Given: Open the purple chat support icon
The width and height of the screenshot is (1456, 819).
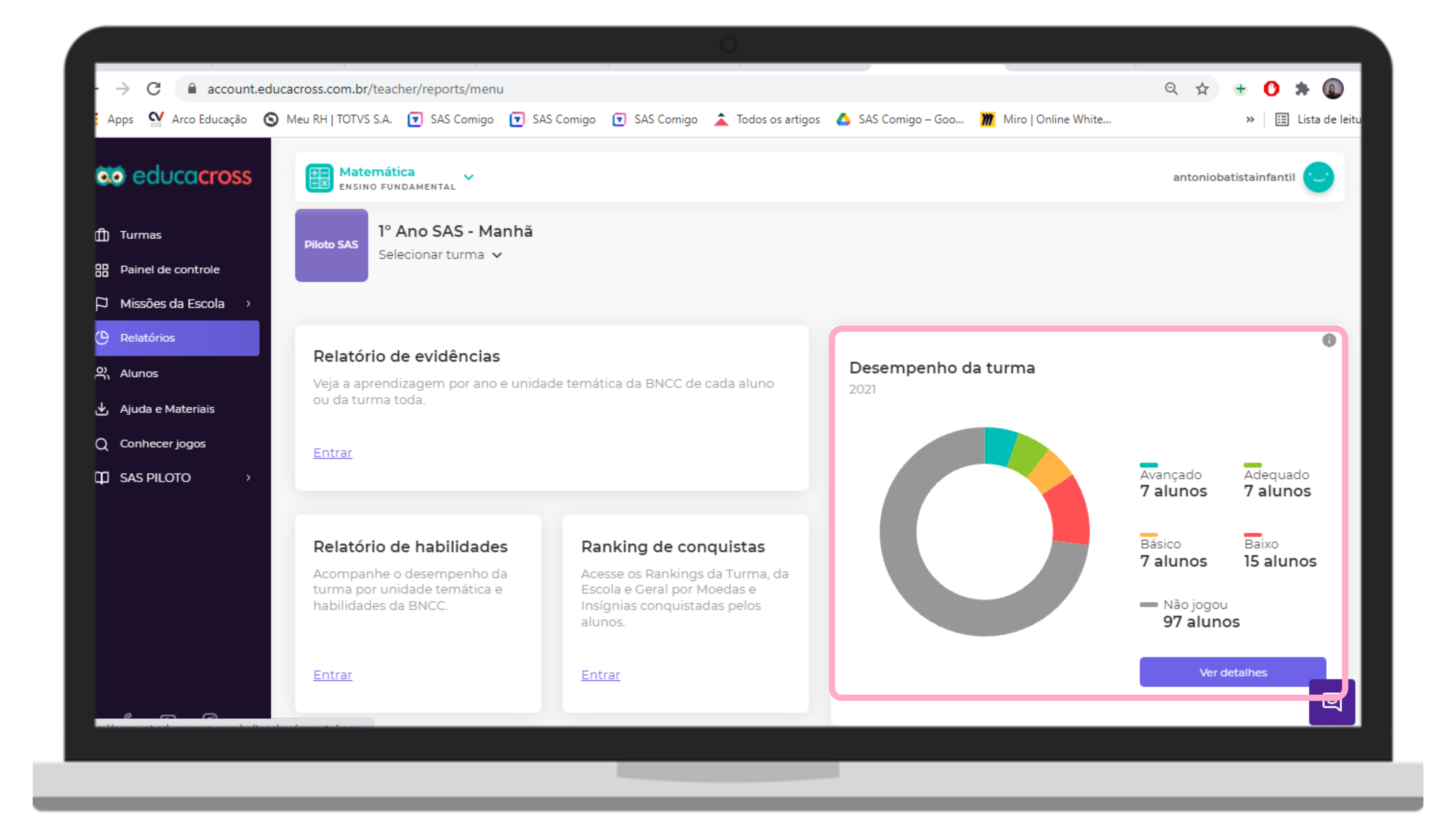Looking at the screenshot, I should (1332, 702).
